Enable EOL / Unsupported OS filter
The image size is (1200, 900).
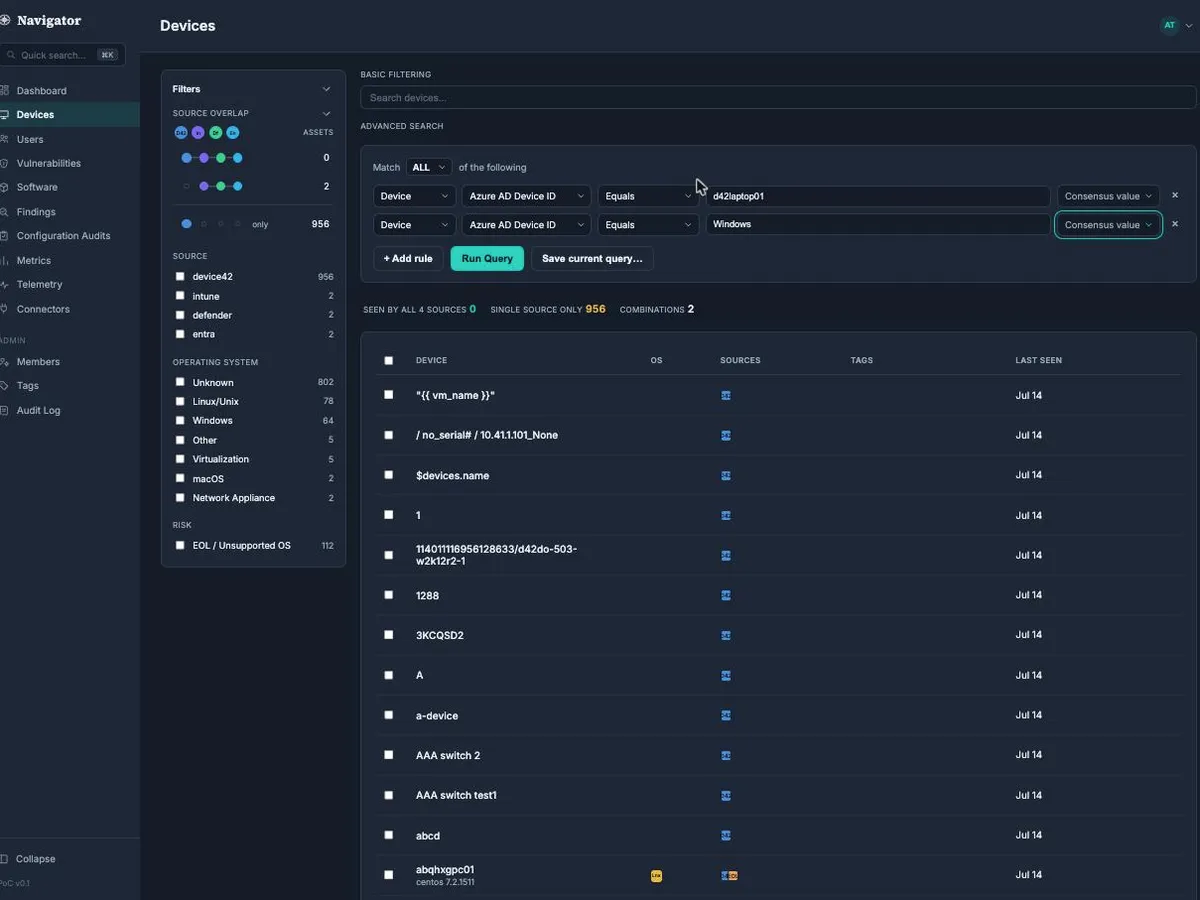180,545
